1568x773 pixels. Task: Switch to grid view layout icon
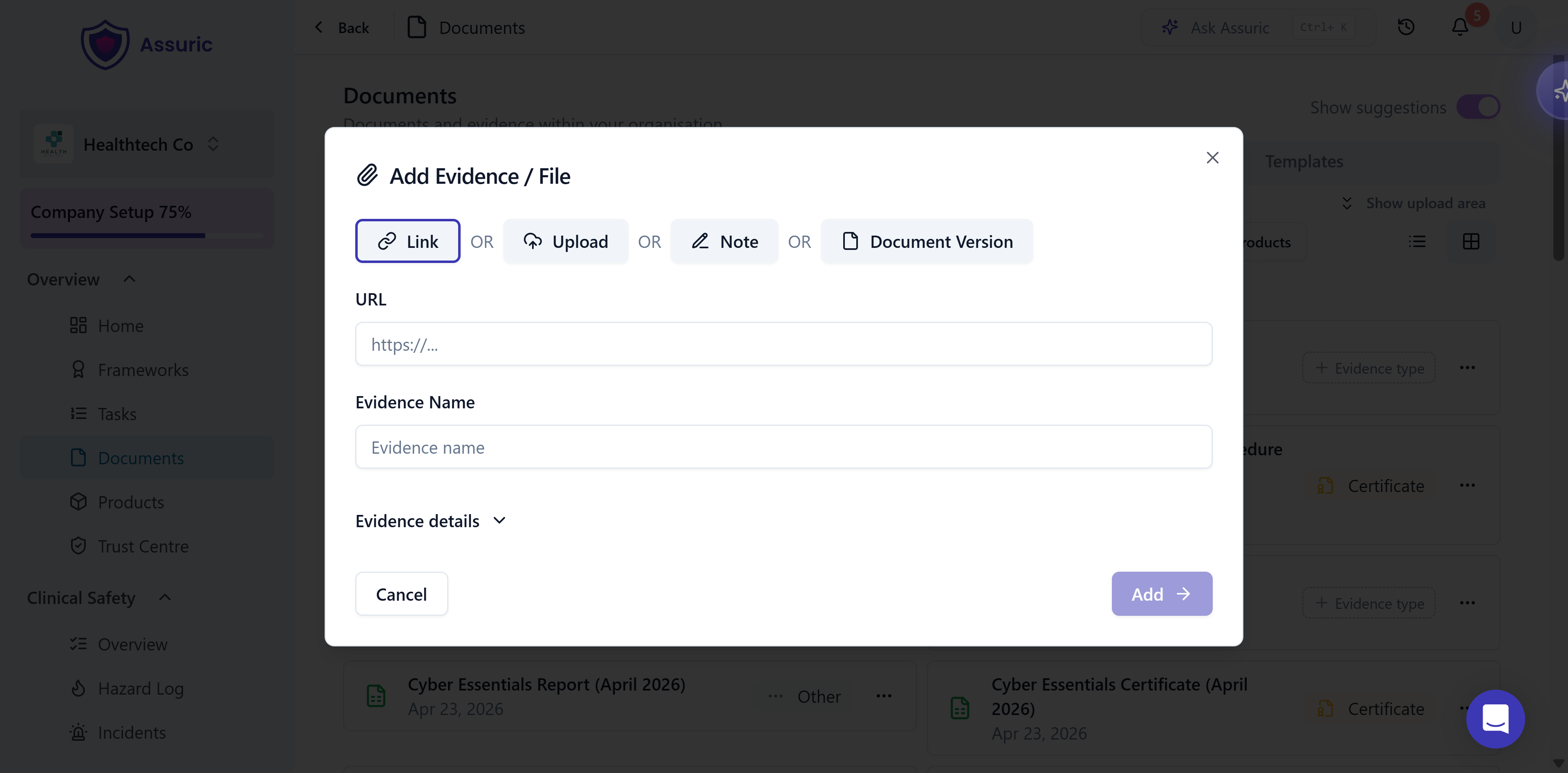click(1470, 242)
